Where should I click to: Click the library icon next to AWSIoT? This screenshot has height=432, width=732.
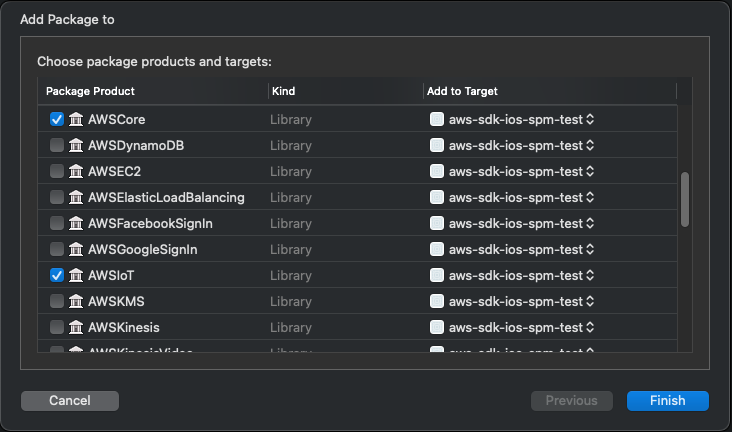point(76,276)
